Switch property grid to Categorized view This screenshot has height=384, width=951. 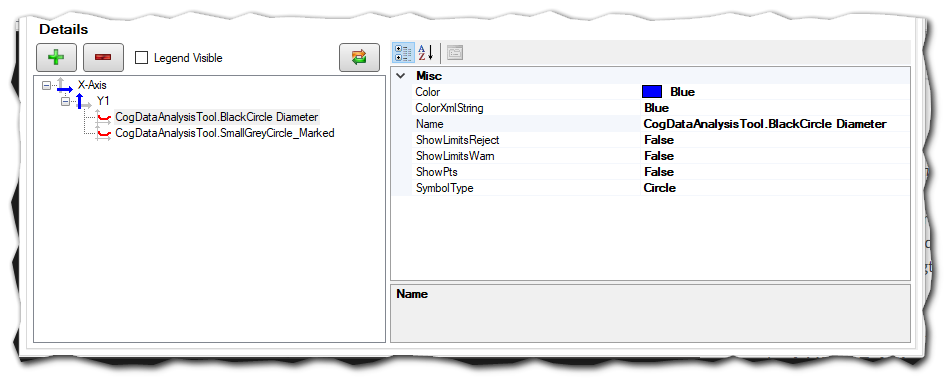pyautogui.click(x=403, y=53)
